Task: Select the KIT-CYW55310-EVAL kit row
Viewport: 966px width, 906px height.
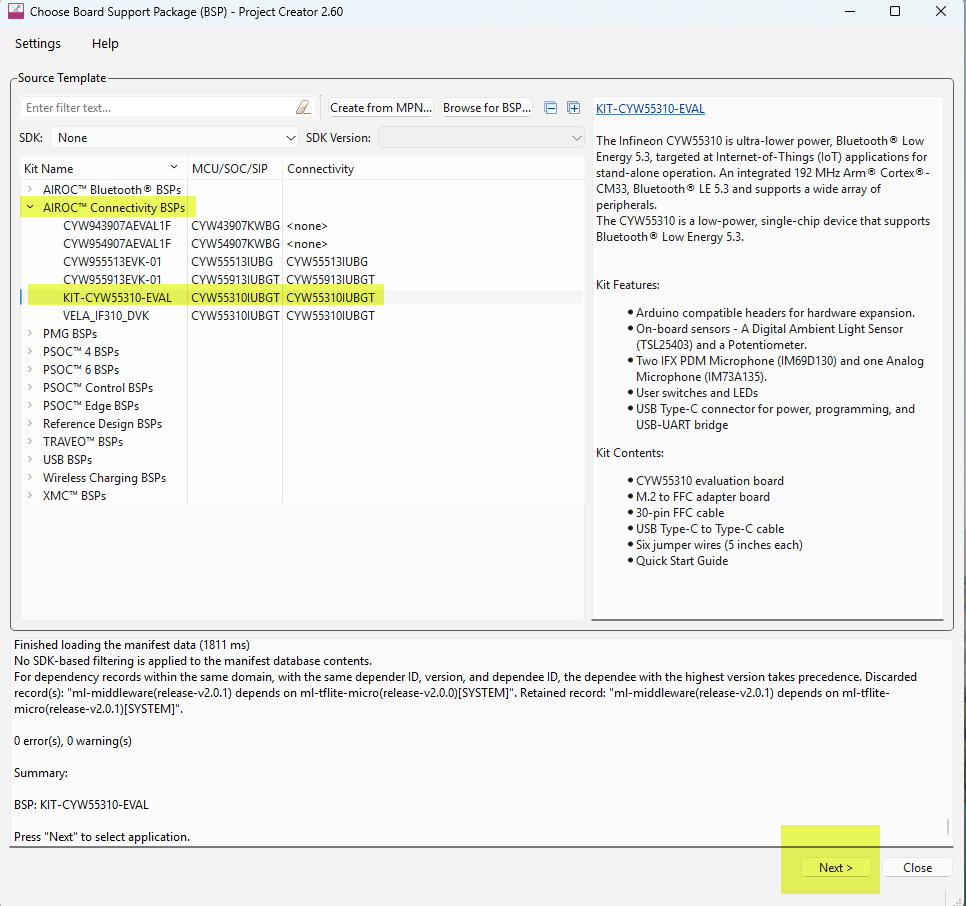Action: [302, 297]
